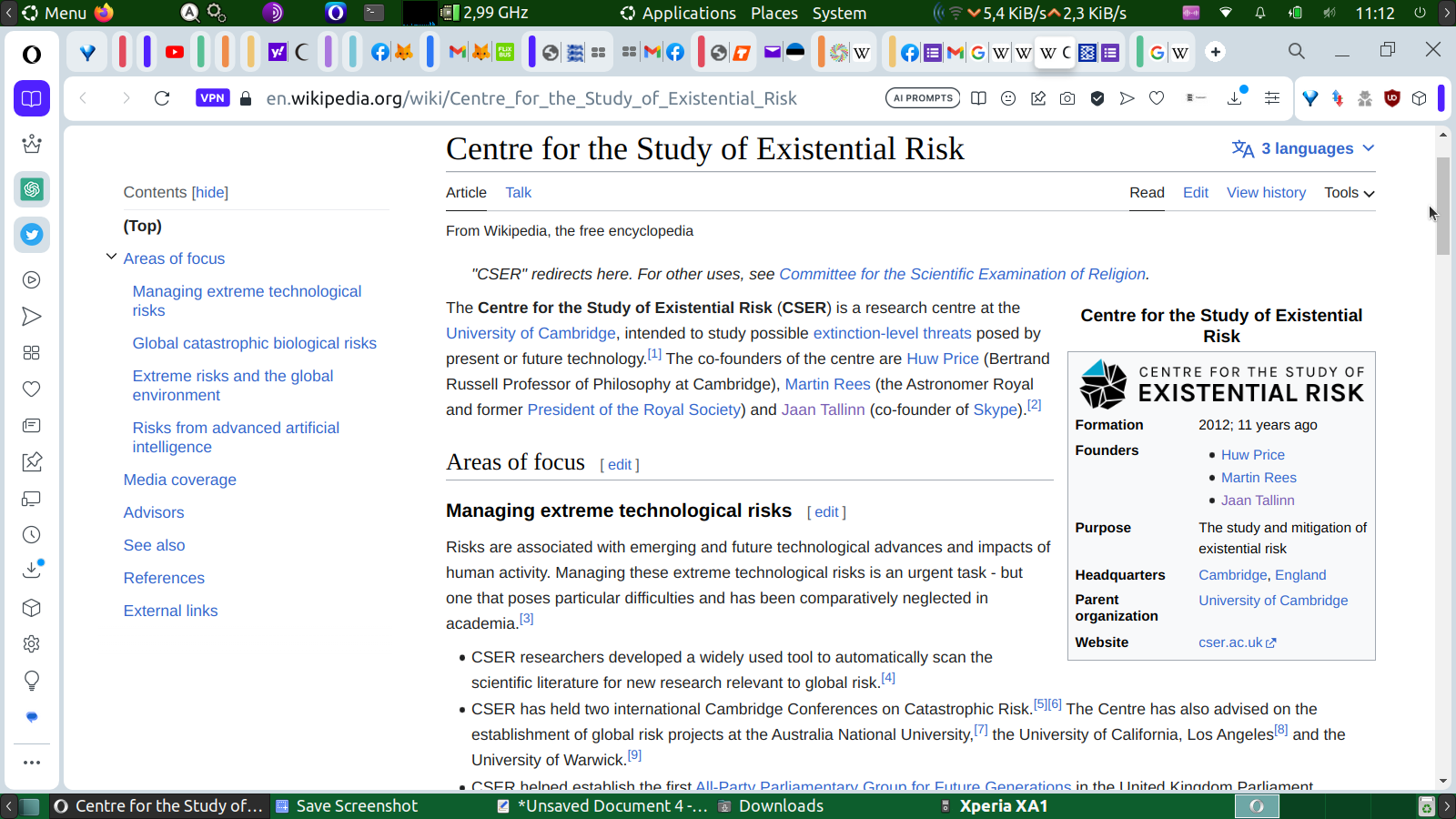Open the University of Cambridge link in intro
This screenshot has width=1456, height=819.
coord(531,333)
